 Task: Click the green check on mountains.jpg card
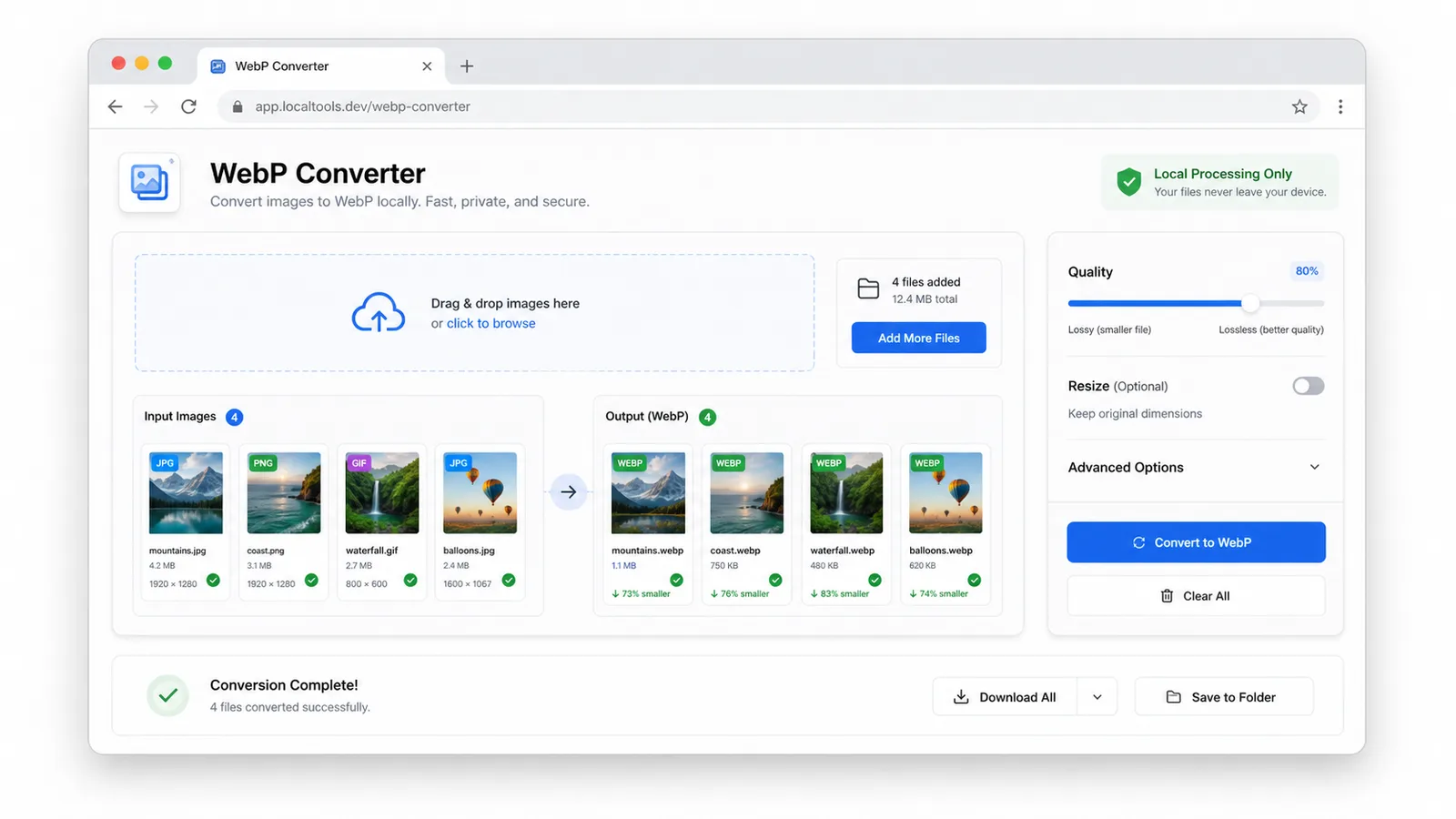[213, 580]
